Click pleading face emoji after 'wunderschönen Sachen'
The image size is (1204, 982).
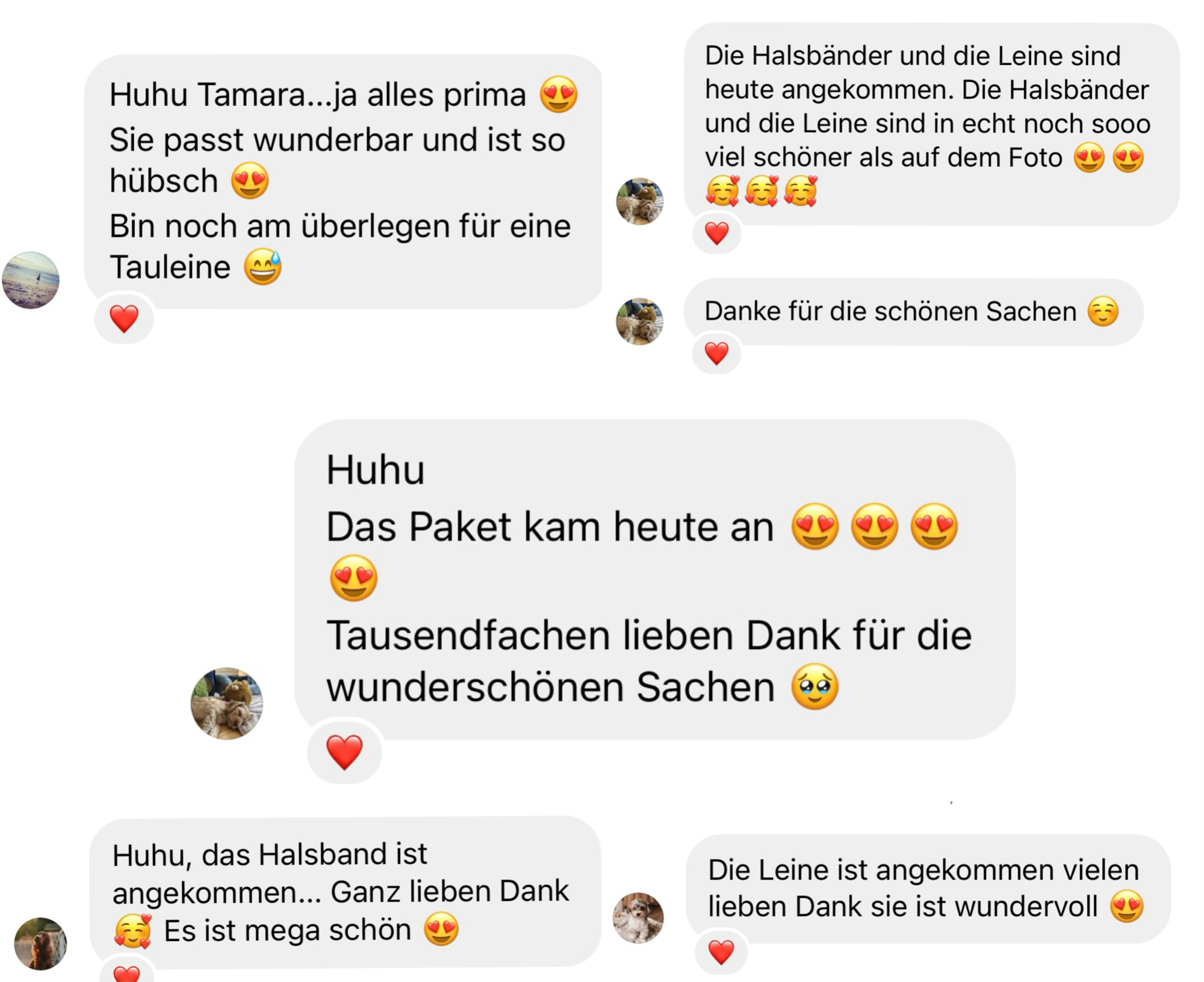point(815,687)
